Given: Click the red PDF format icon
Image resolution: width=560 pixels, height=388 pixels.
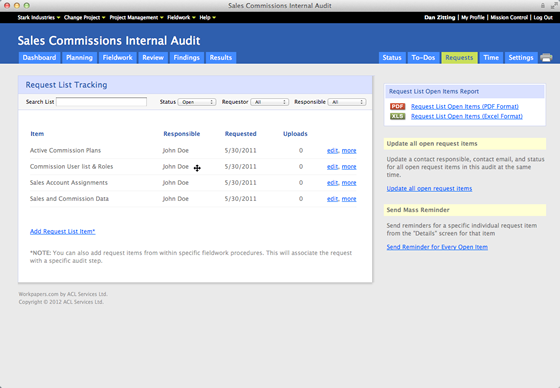Looking at the screenshot, I should pos(398,106).
